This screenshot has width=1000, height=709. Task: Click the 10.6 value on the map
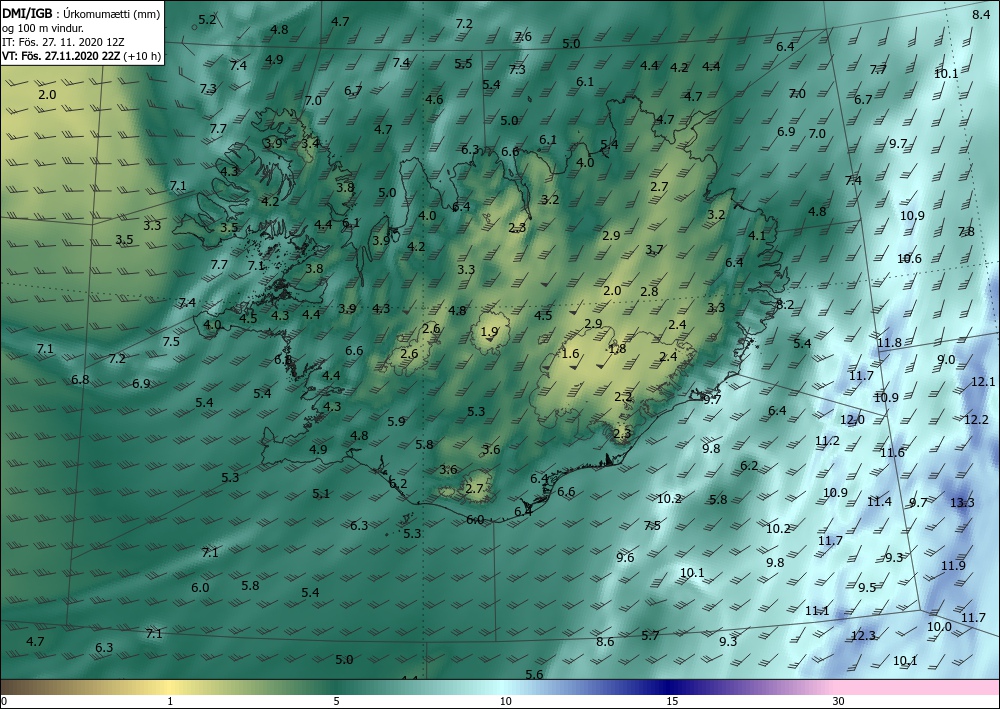[909, 258]
